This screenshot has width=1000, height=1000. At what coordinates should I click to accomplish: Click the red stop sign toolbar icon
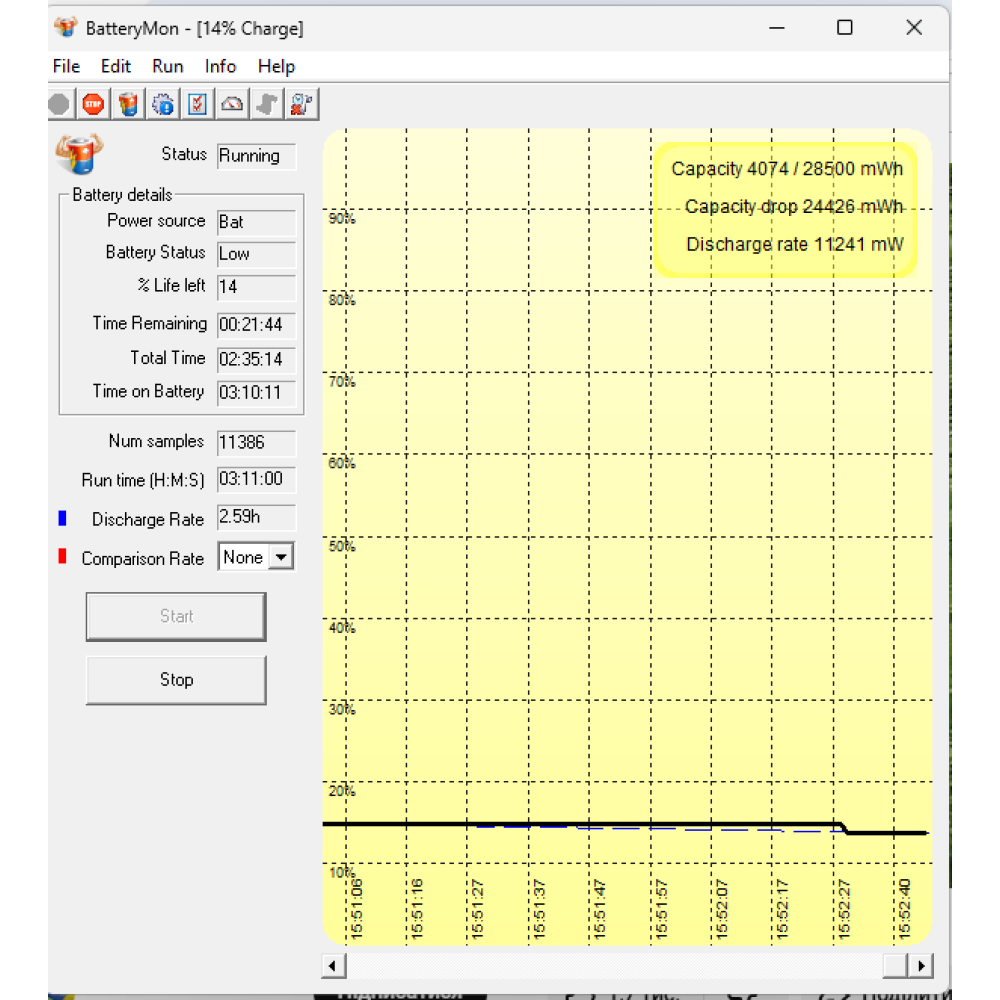pos(93,104)
